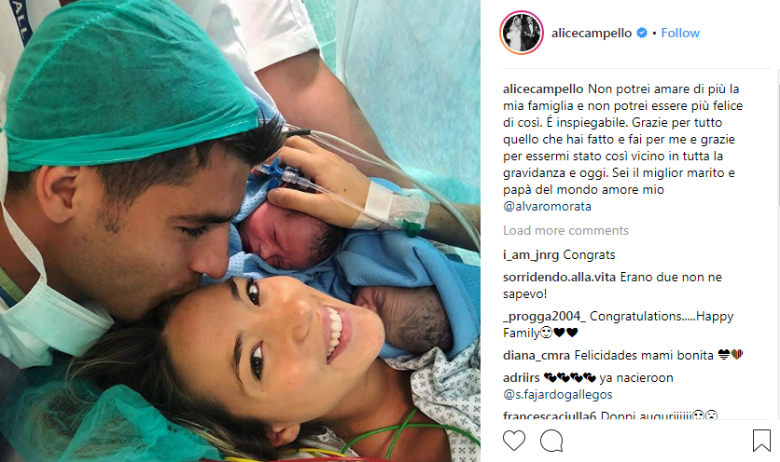Open the @alvaromorata mention link
The width and height of the screenshot is (780, 462).
pyautogui.click(x=547, y=206)
